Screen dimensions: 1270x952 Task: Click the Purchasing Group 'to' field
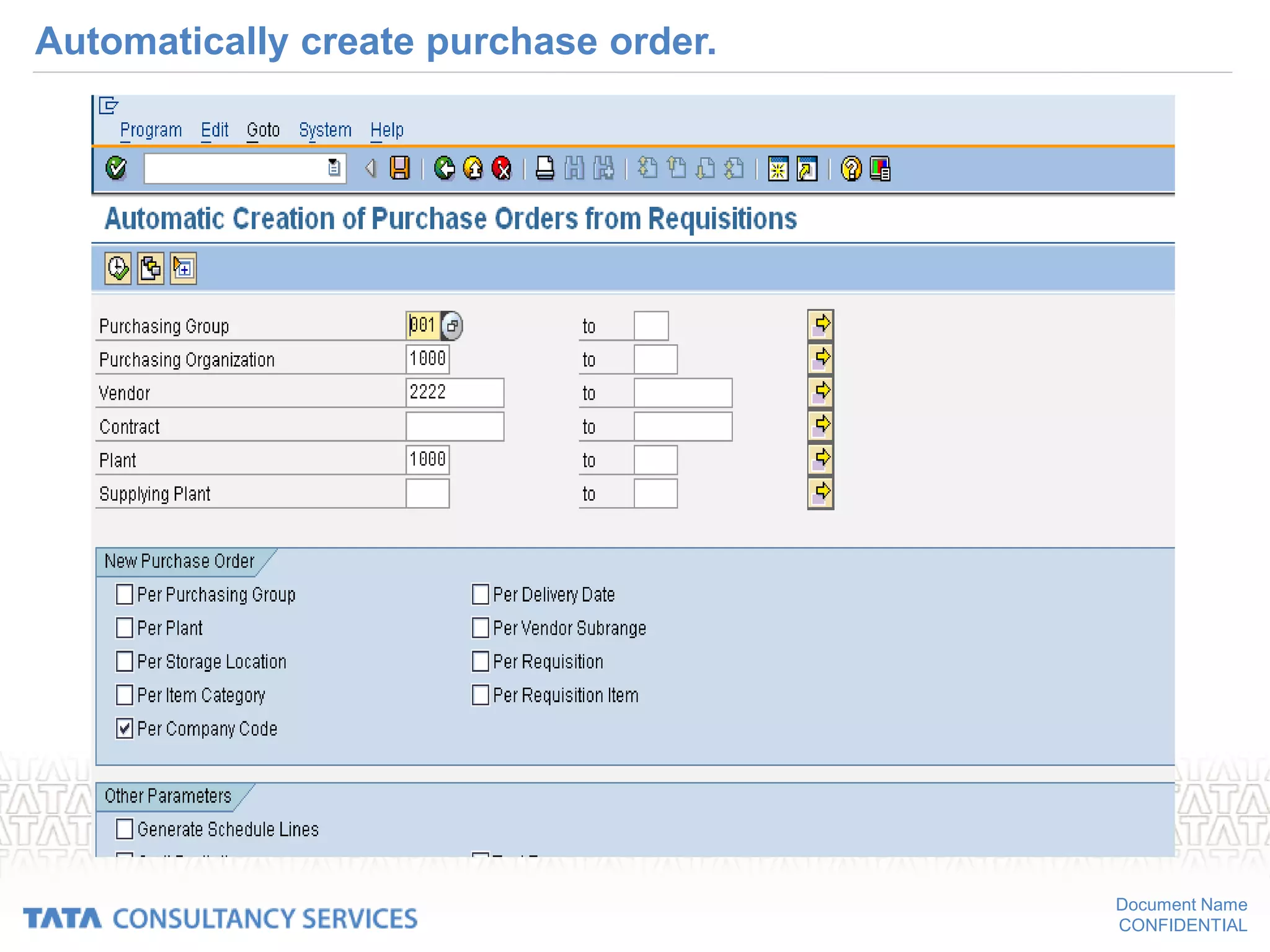pos(651,325)
